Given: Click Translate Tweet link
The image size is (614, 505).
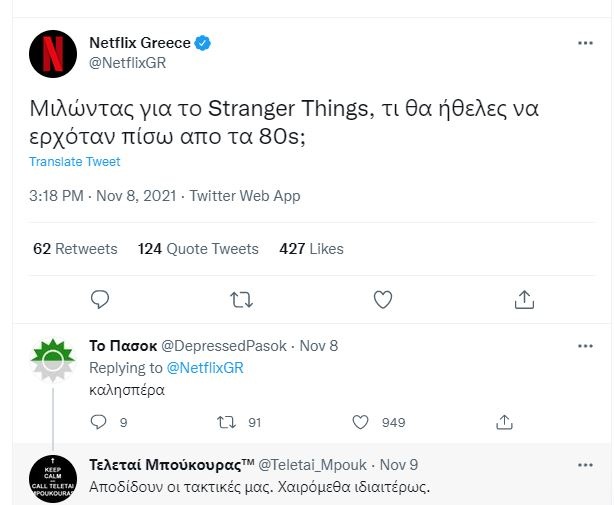Looking at the screenshot, I should click(74, 162).
